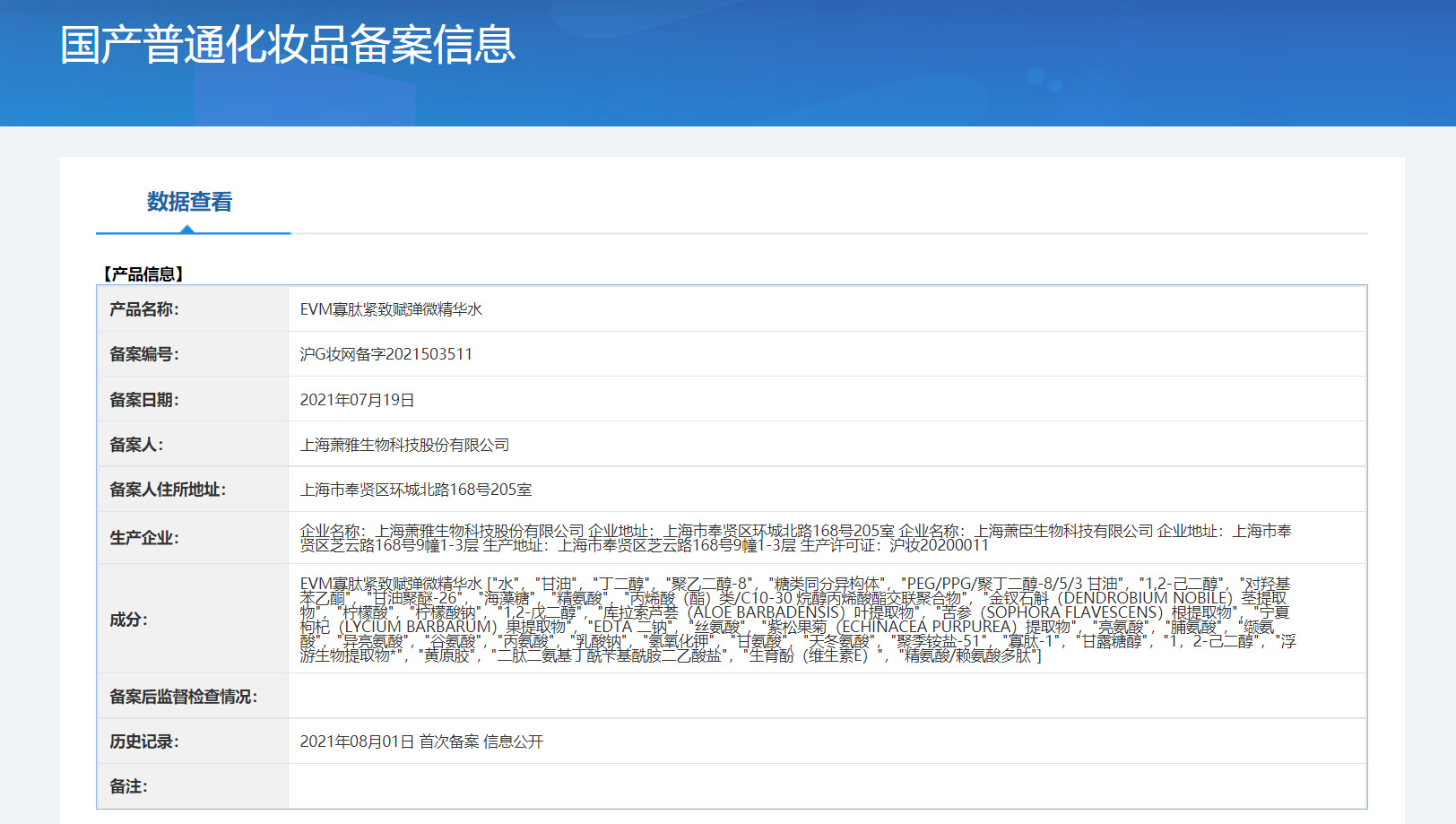Click the page title 国产普通化妆品备案信息

tap(288, 45)
